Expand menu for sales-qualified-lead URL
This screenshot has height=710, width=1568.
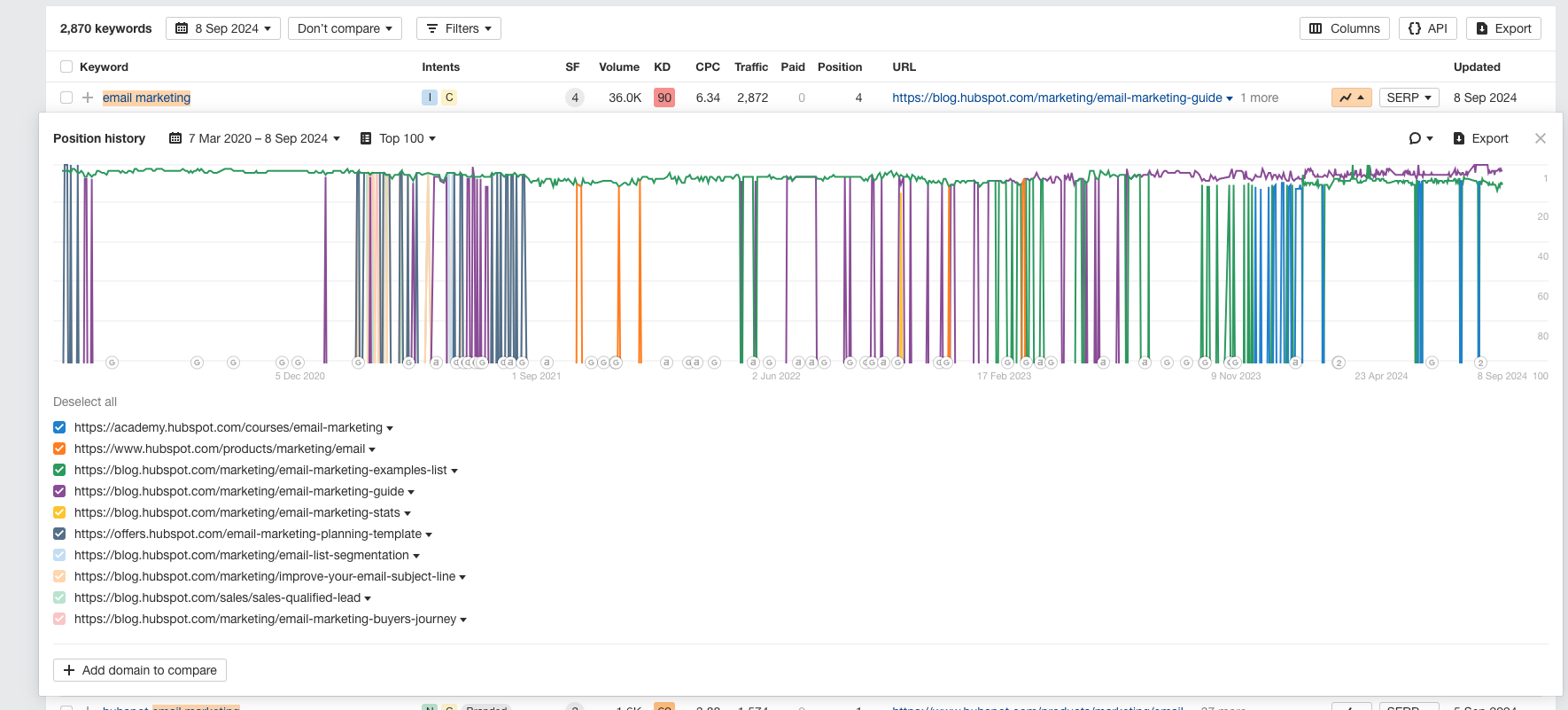(368, 598)
